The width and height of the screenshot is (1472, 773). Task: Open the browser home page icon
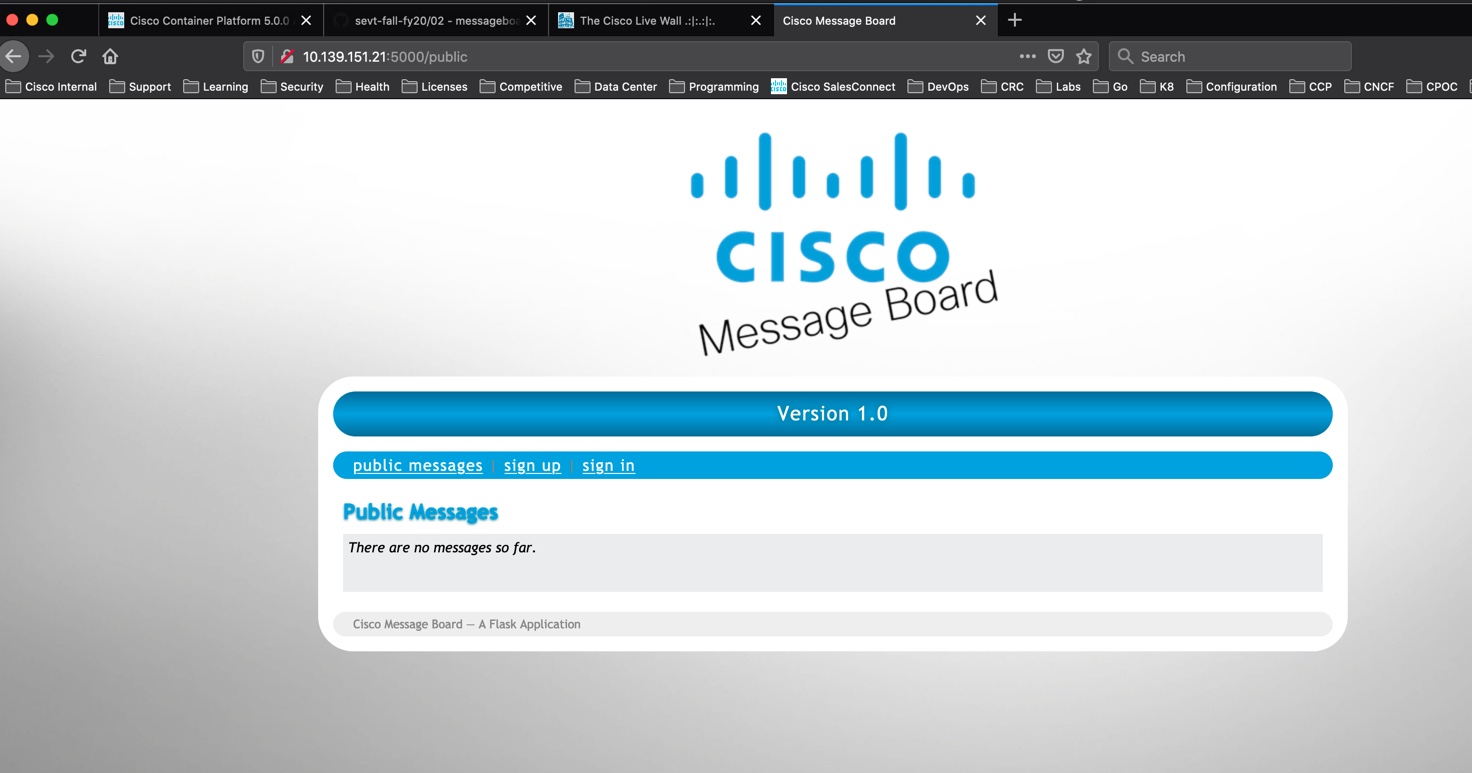[x=110, y=57]
